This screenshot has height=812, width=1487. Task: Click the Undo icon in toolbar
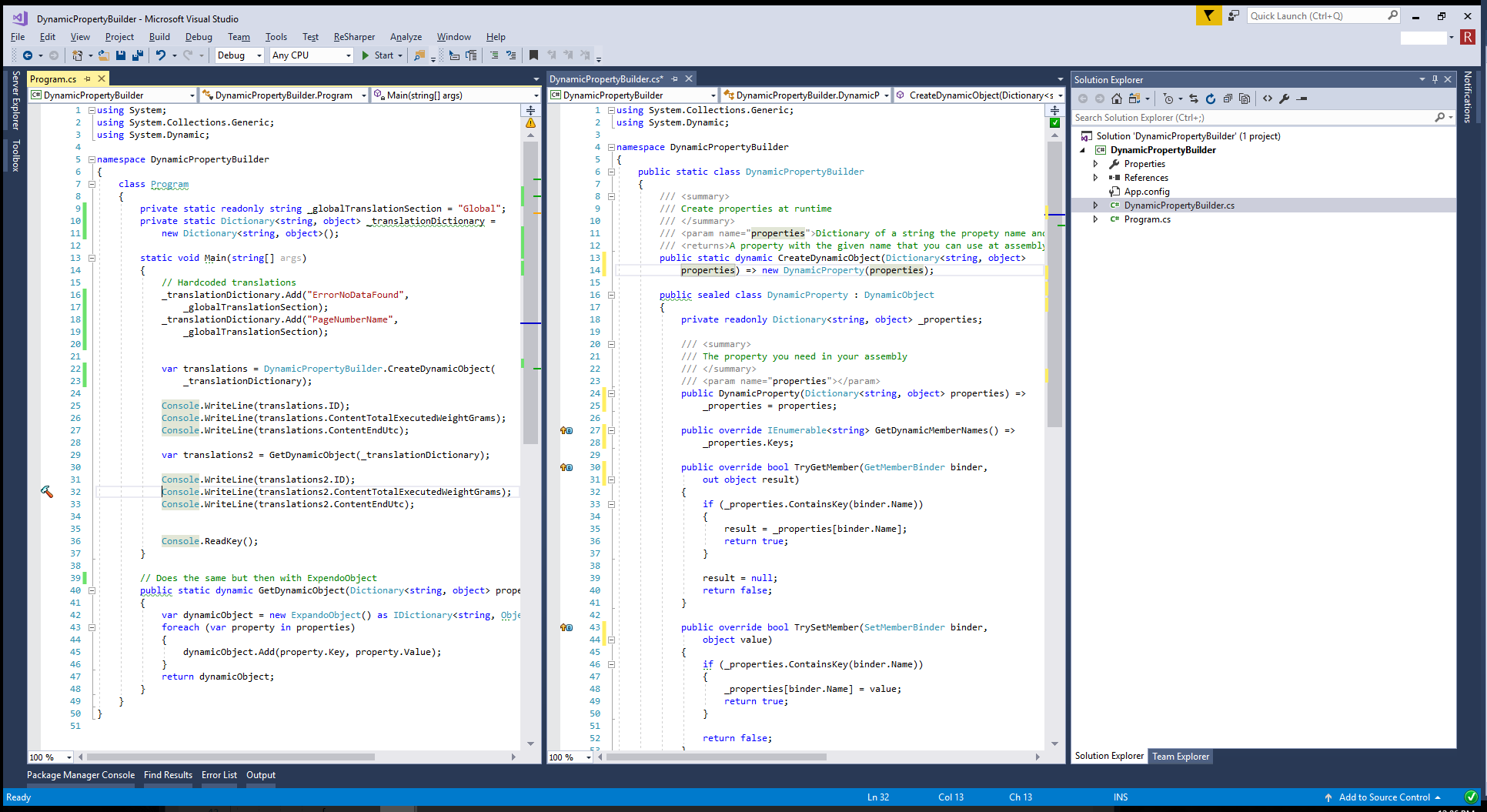160,55
